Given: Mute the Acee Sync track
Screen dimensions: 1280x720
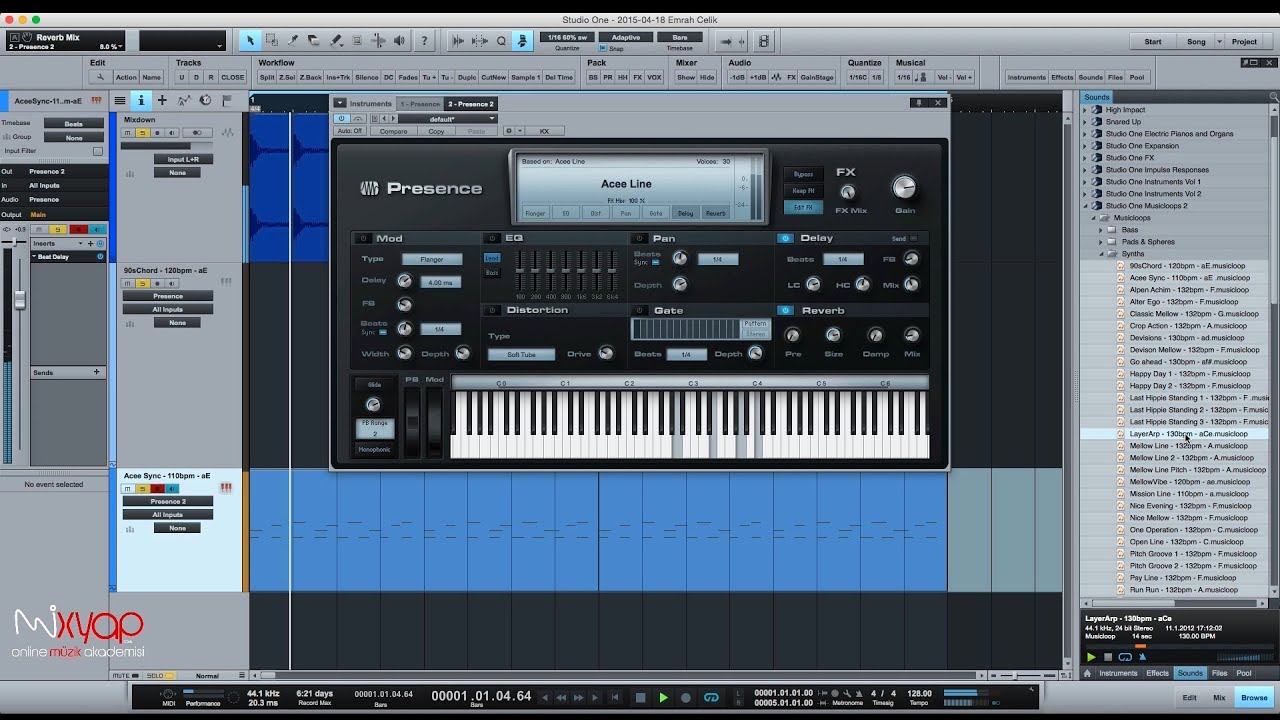Looking at the screenshot, I should 128,488.
